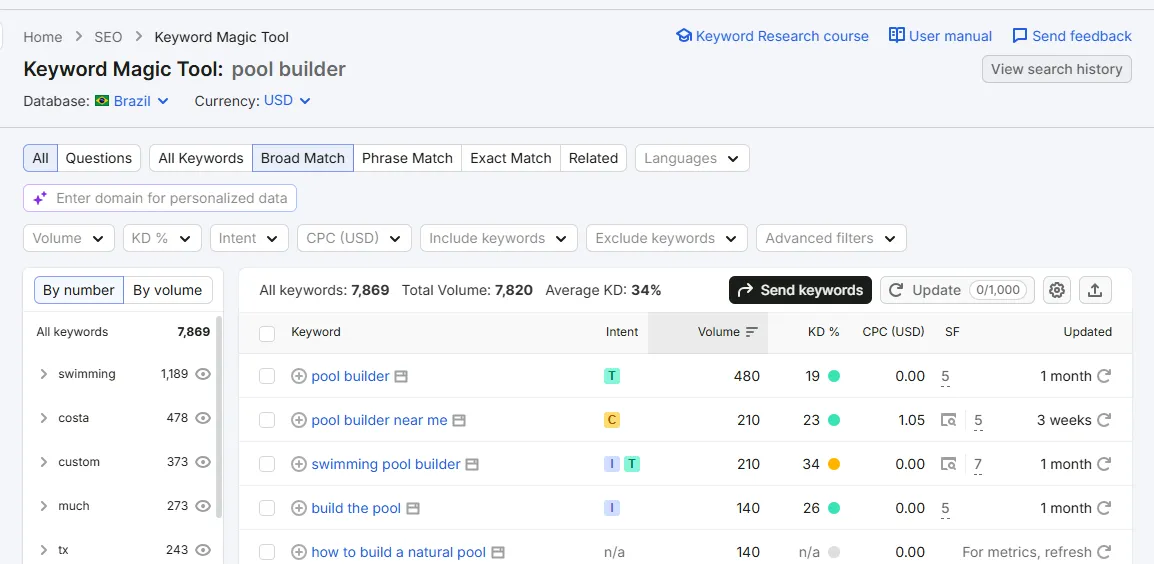Add 'build the pool' with plus icon
The image size is (1154, 564).
[298, 508]
